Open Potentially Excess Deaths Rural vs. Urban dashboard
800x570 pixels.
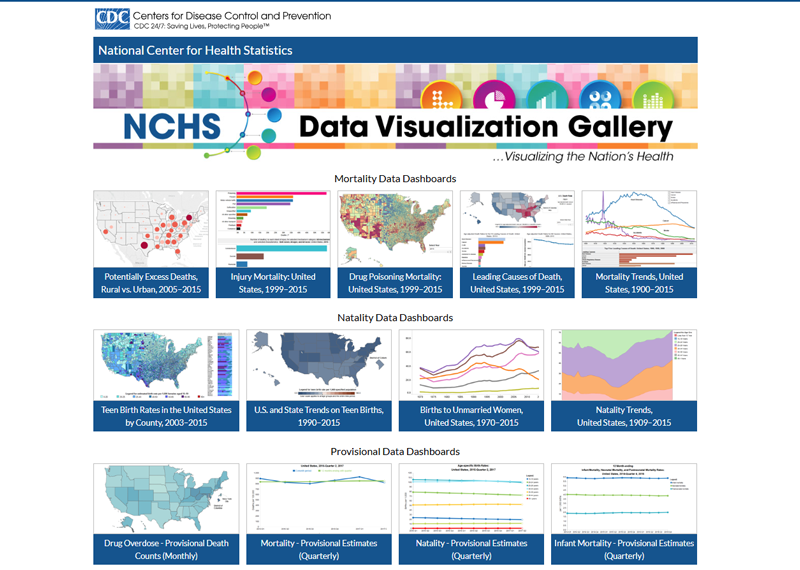pyautogui.click(x=150, y=282)
